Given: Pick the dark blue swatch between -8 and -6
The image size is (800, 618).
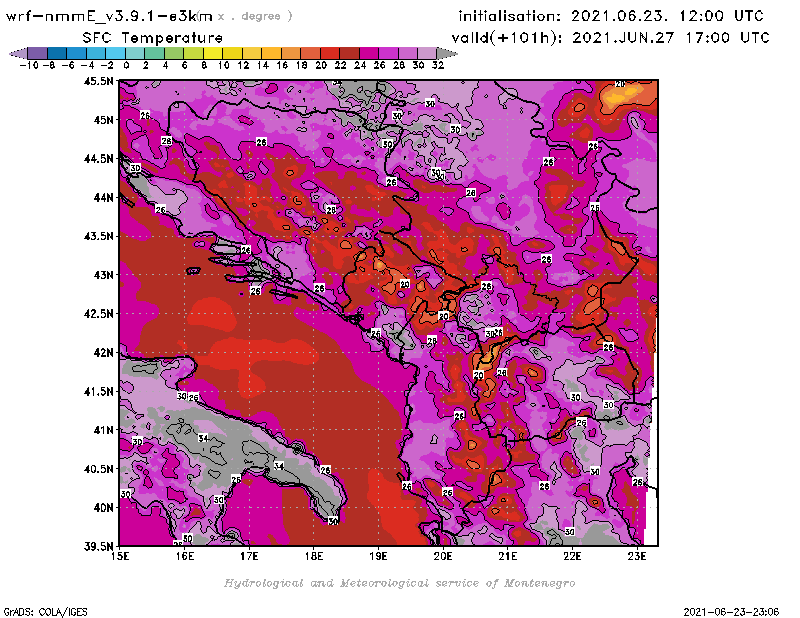Looking at the screenshot, I should [x=57, y=54].
